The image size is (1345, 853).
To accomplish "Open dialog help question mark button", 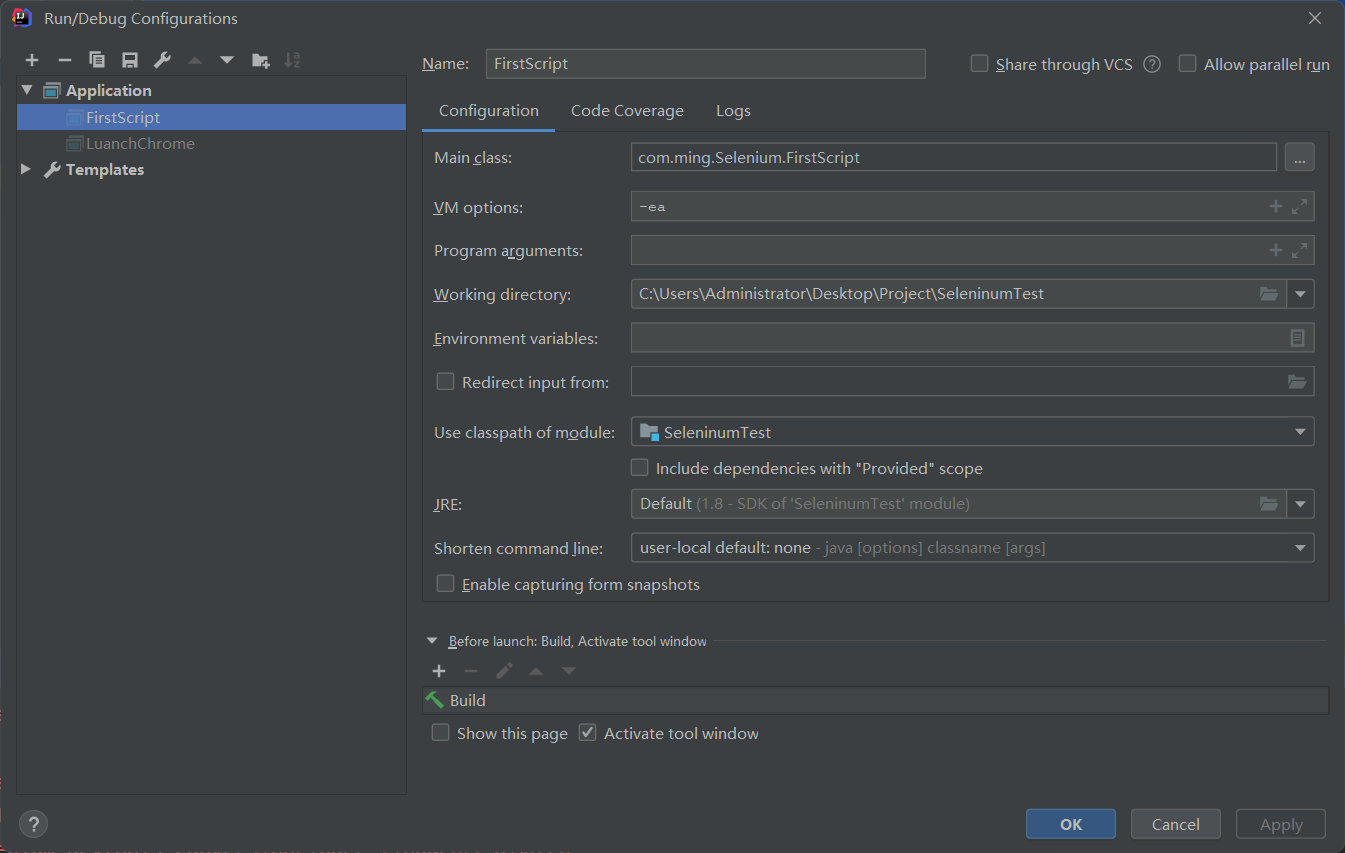I will pyautogui.click(x=33, y=824).
